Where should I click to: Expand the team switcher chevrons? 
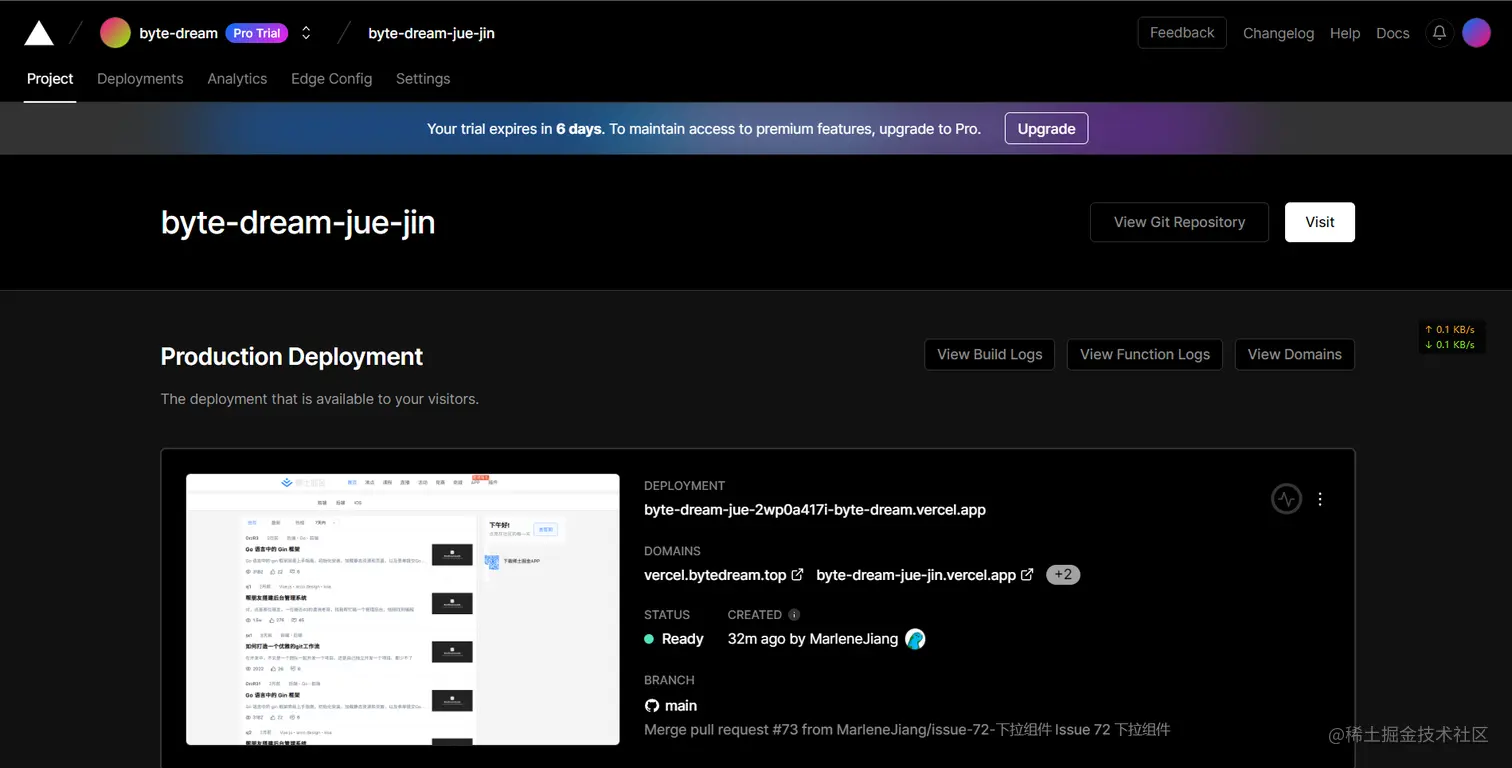306,33
